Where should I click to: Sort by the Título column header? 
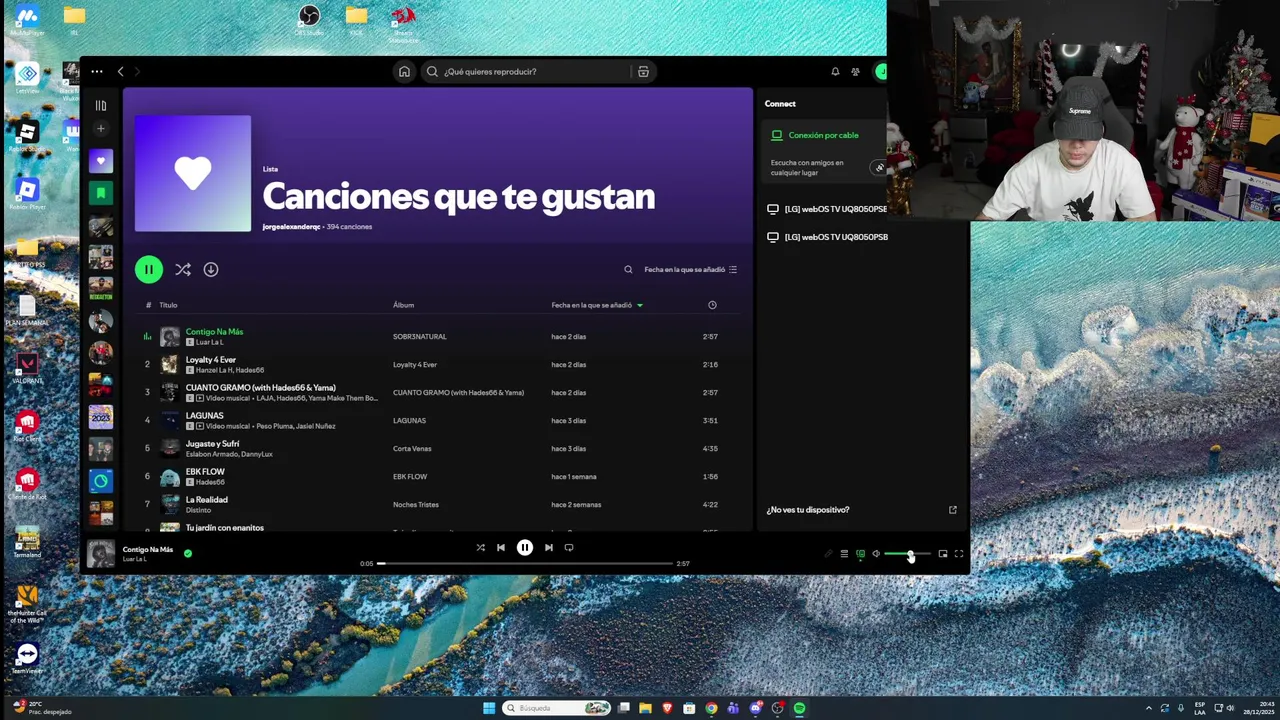(168, 305)
